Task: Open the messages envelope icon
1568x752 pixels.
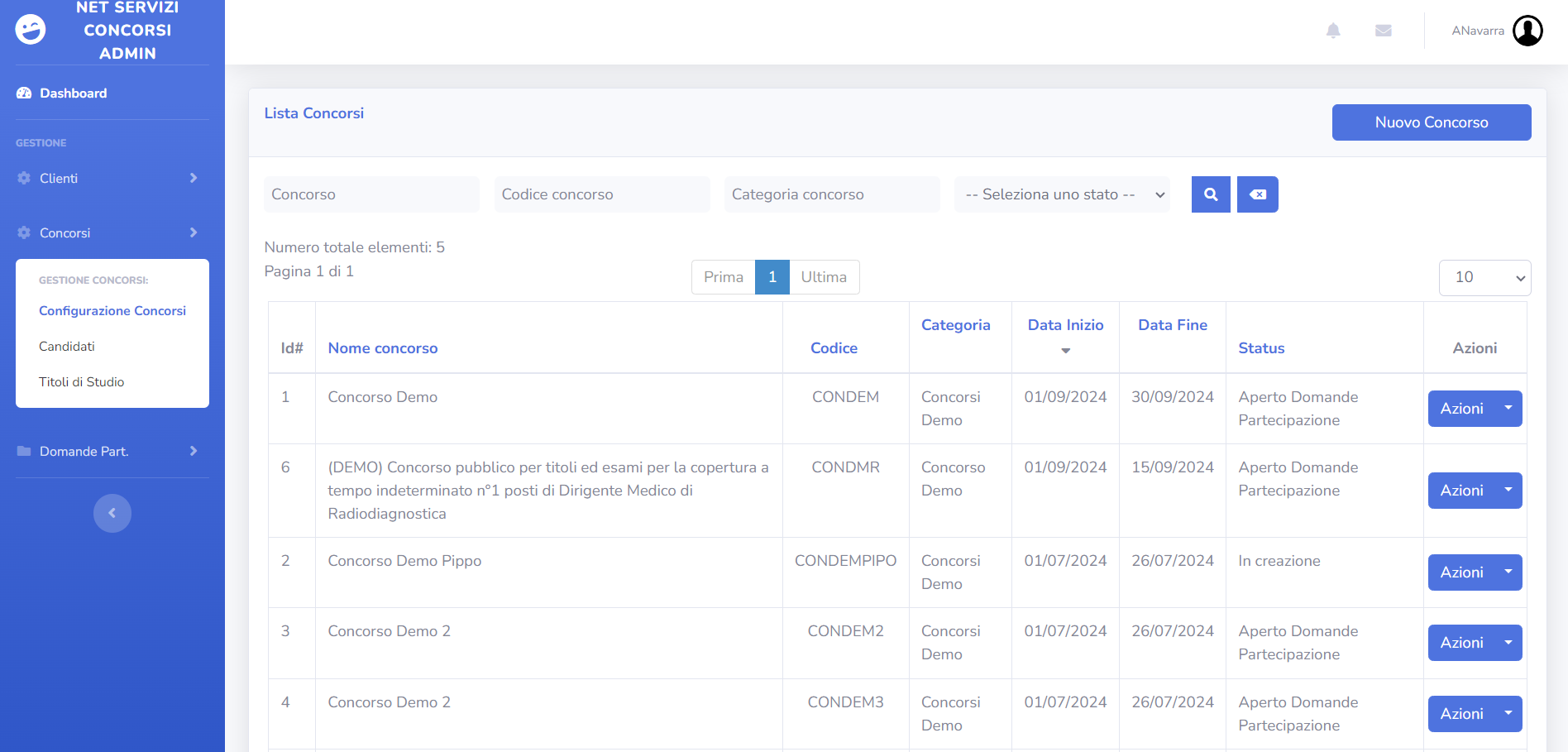Action: coord(1384,31)
